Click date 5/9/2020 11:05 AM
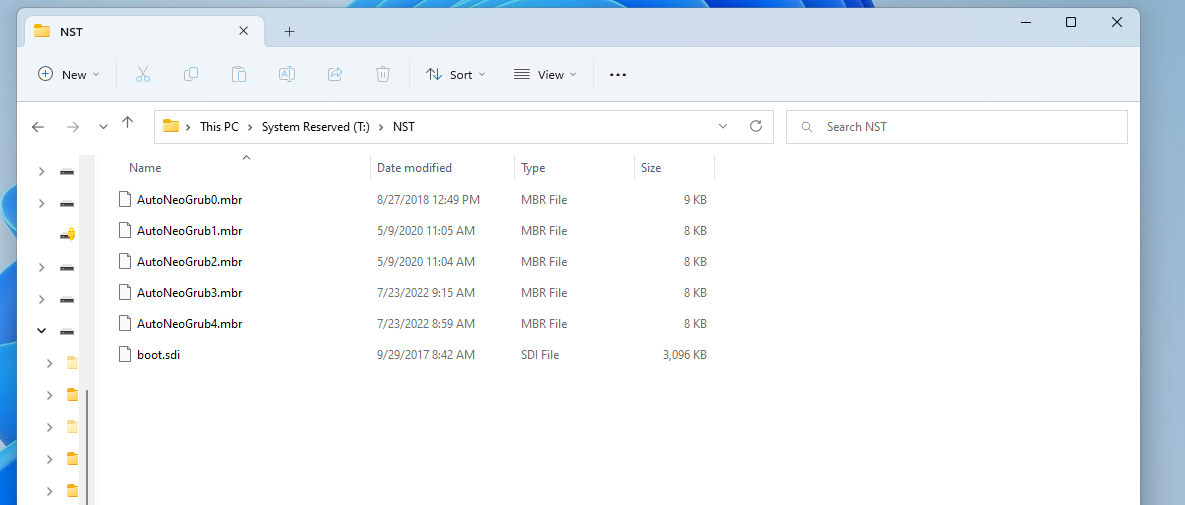Viewport: 1185px width, 505px height. pyautogui.click(x=425, y=231)
